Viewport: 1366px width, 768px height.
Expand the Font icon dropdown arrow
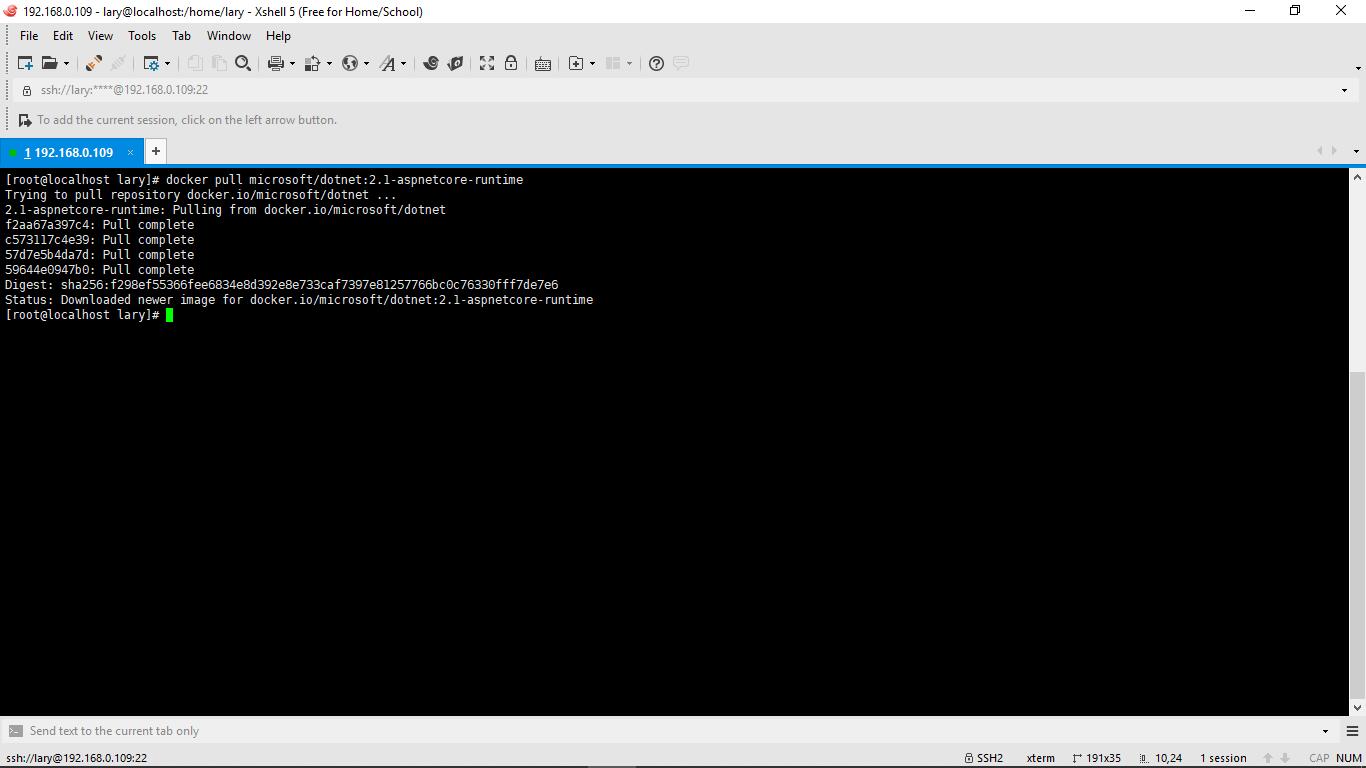(x=403, y=63)
